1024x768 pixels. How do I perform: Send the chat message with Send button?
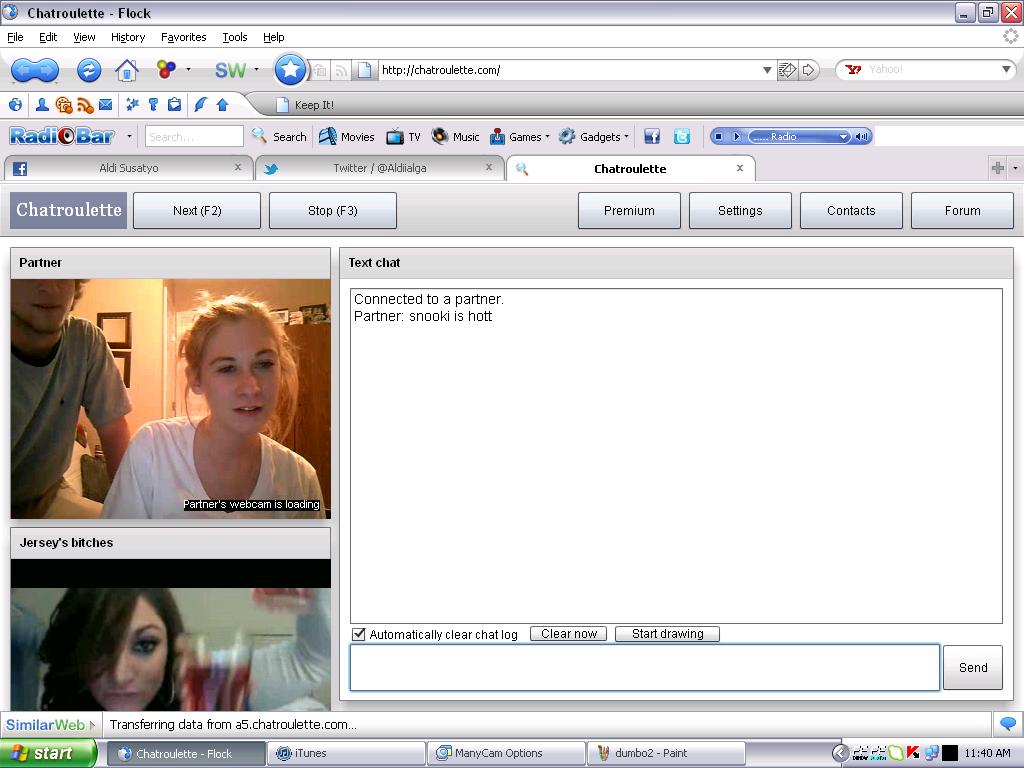pos(972,667)
